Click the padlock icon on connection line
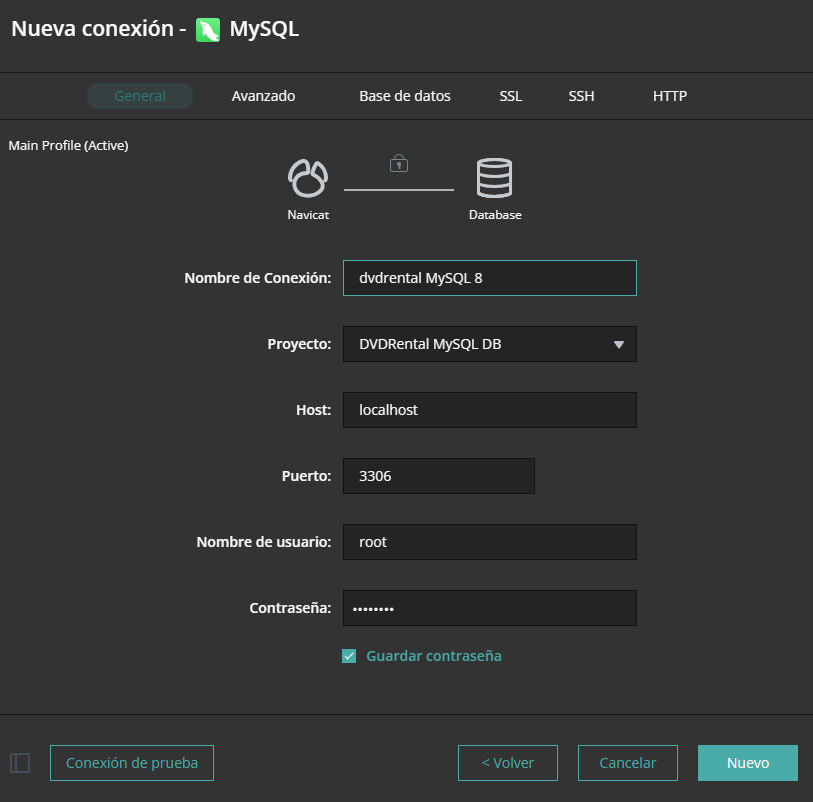Image resolution: width=813 pixels, height=802 pixels. click(399, 163)
